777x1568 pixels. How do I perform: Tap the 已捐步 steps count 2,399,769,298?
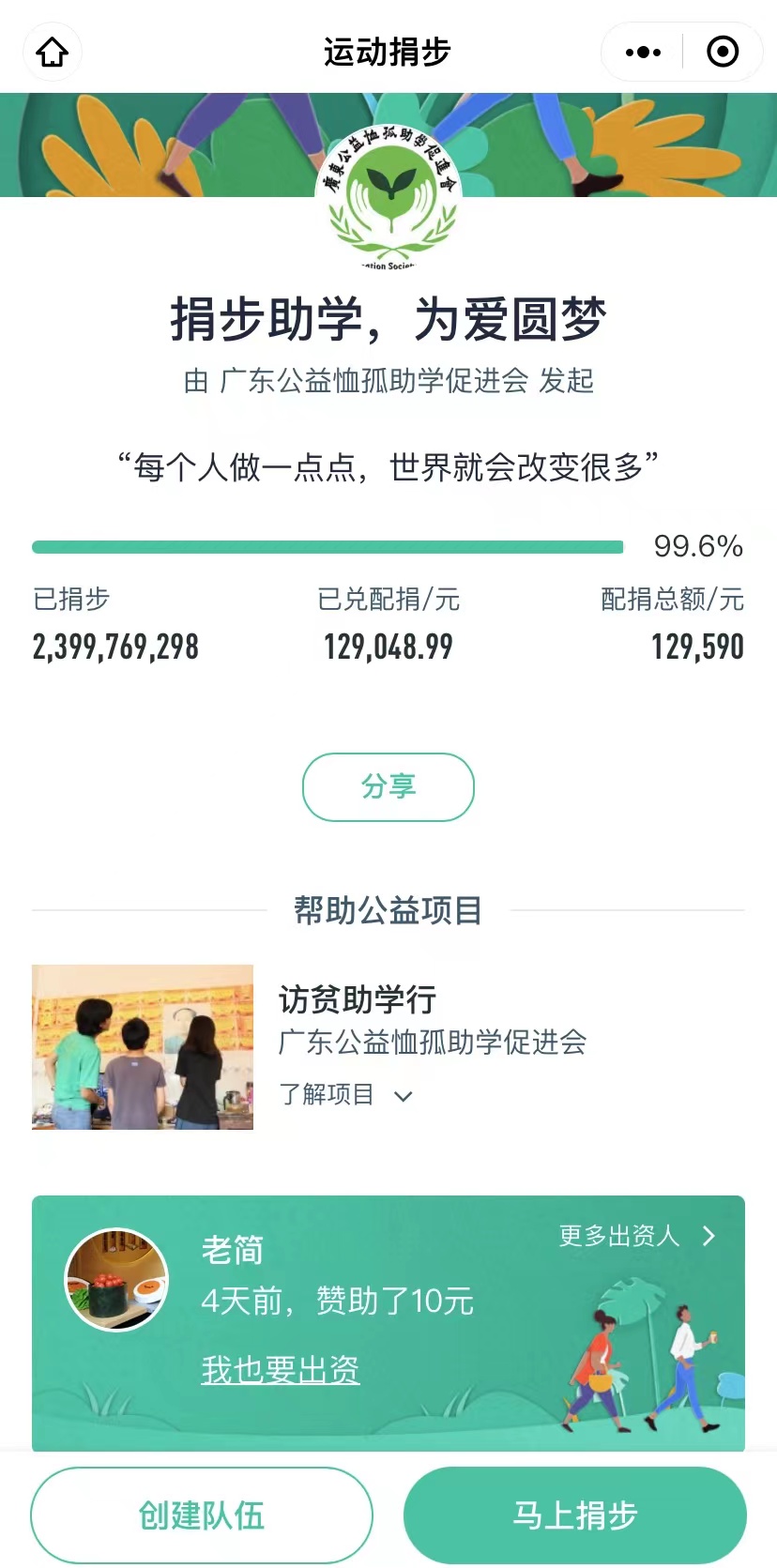tap(115, 647)
